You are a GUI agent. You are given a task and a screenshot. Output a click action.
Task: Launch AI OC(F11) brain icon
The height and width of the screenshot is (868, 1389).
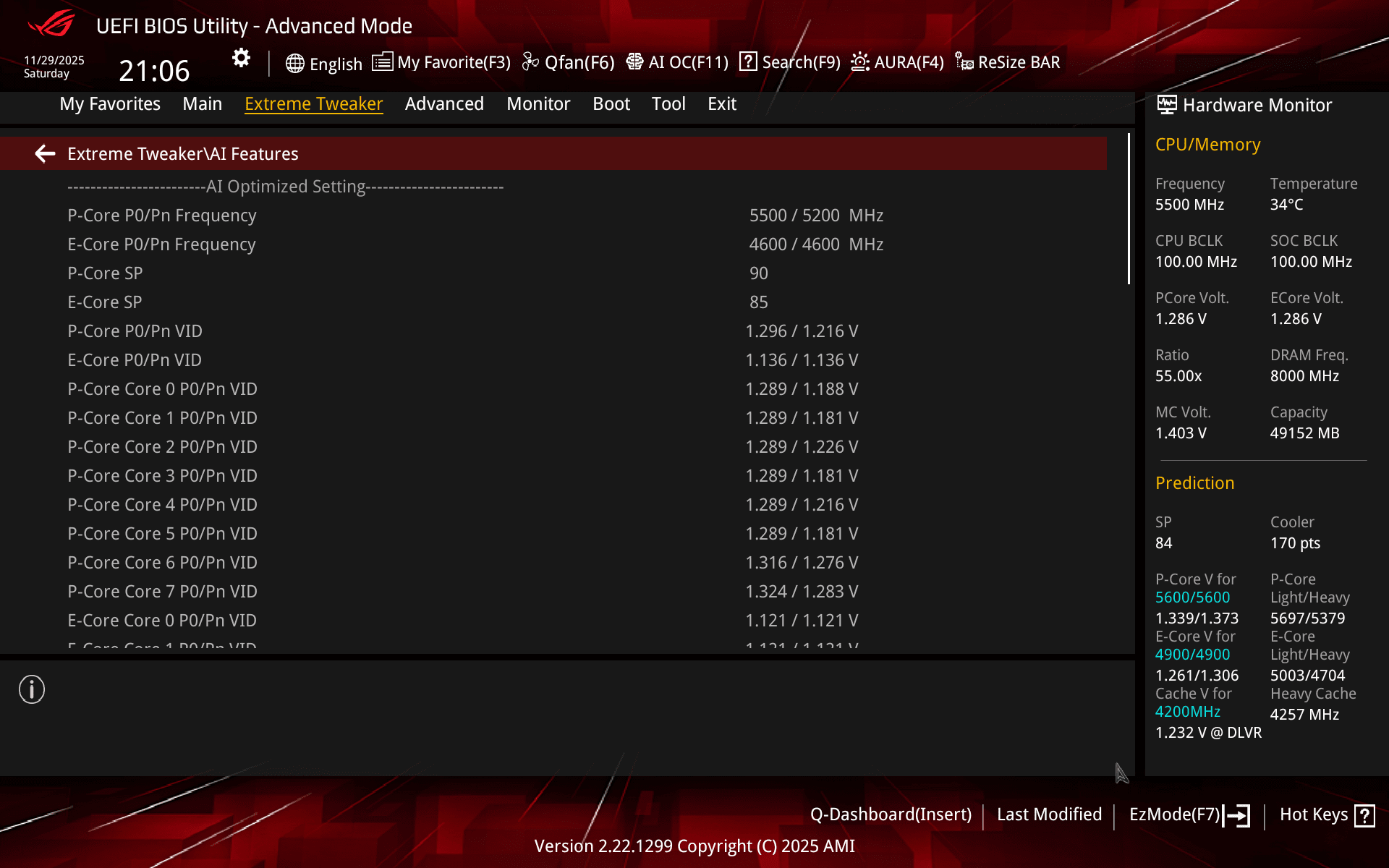tap(634, 62)
